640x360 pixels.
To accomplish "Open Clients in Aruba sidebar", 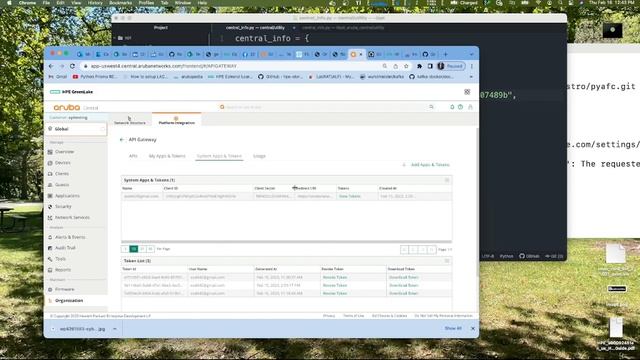I will [62, 174].
